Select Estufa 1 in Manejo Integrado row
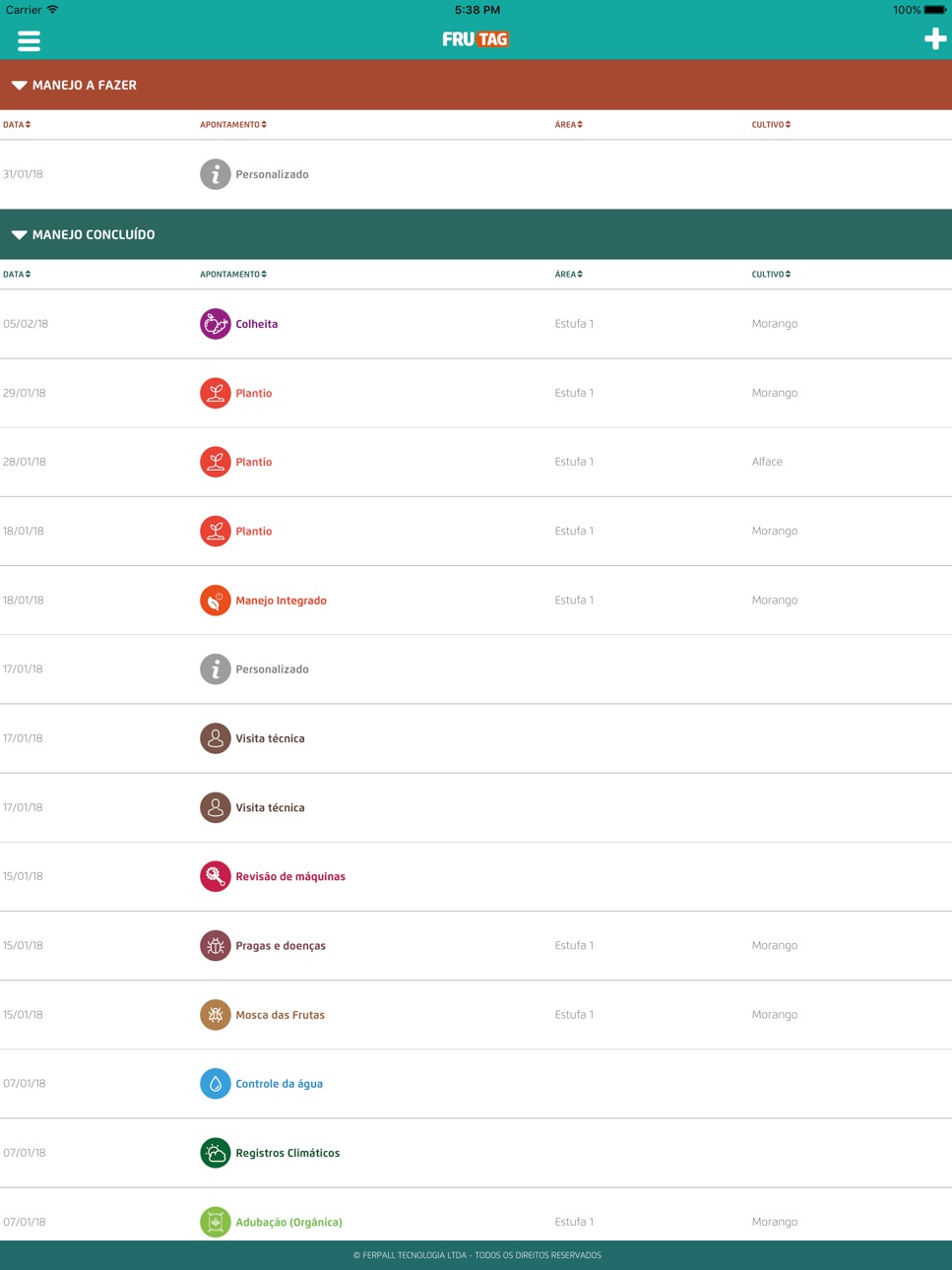The width and height of the screenshot is (952, 1270). coord(574,601)
